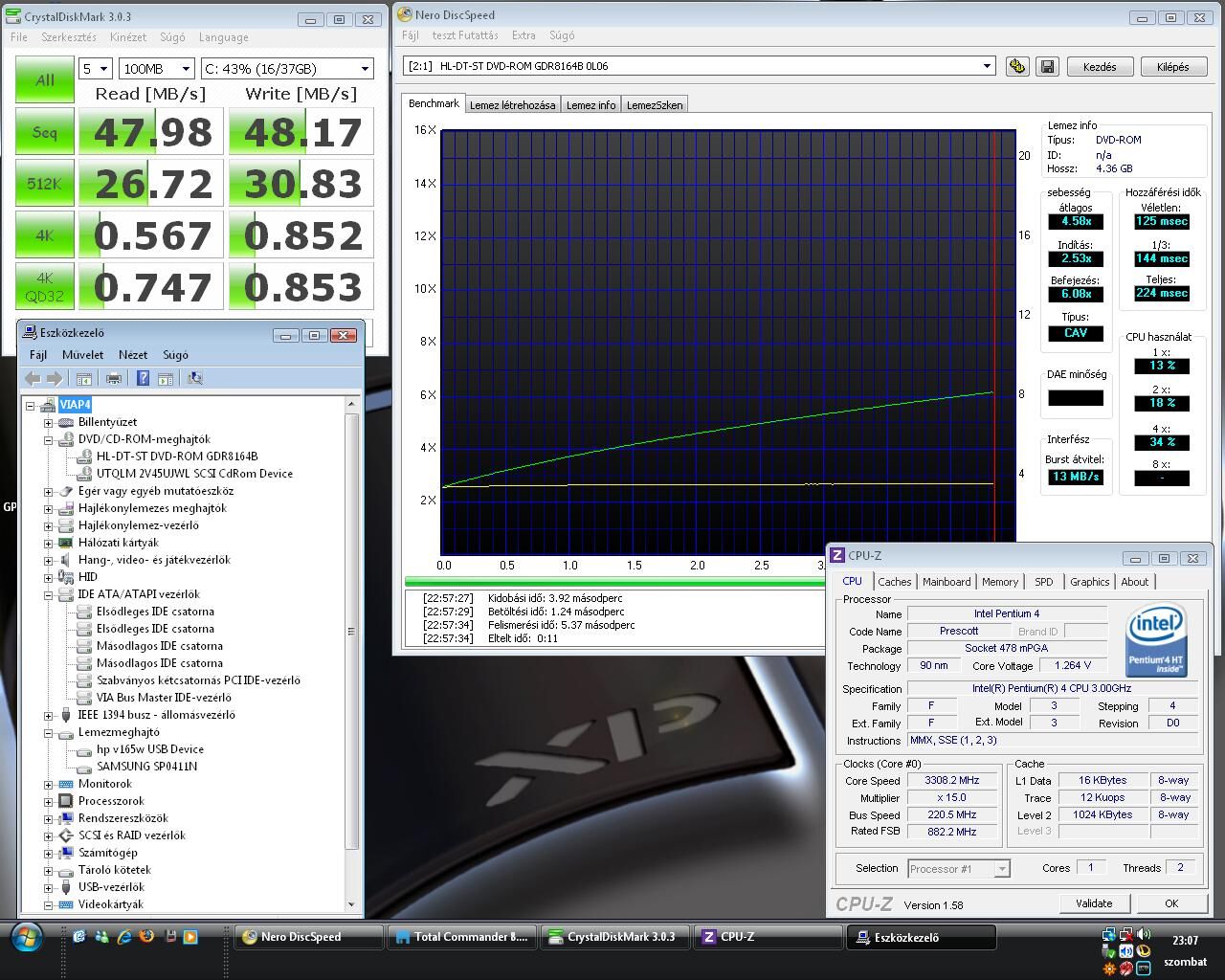This screenshot has height=980, width=1225.
Task: Open Firefox from quick launch
Action: point(146,937)
